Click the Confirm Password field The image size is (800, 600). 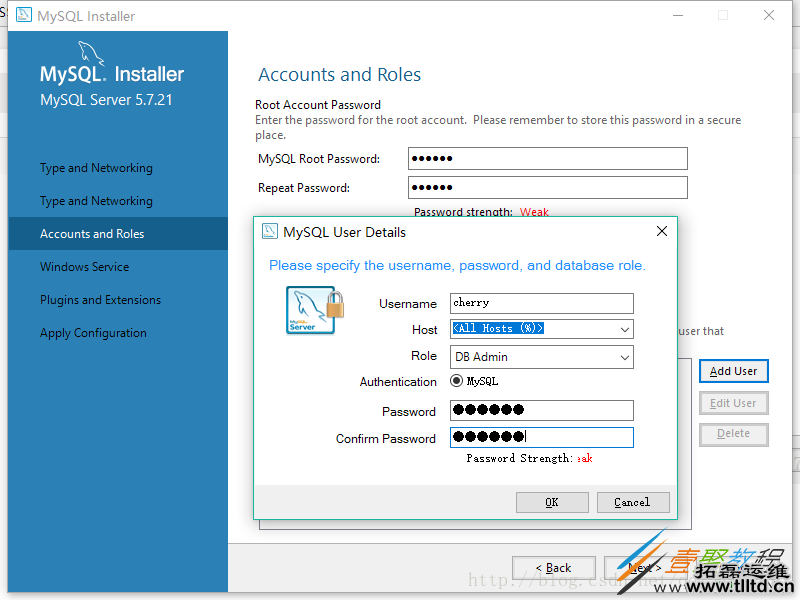pos(541,437)
